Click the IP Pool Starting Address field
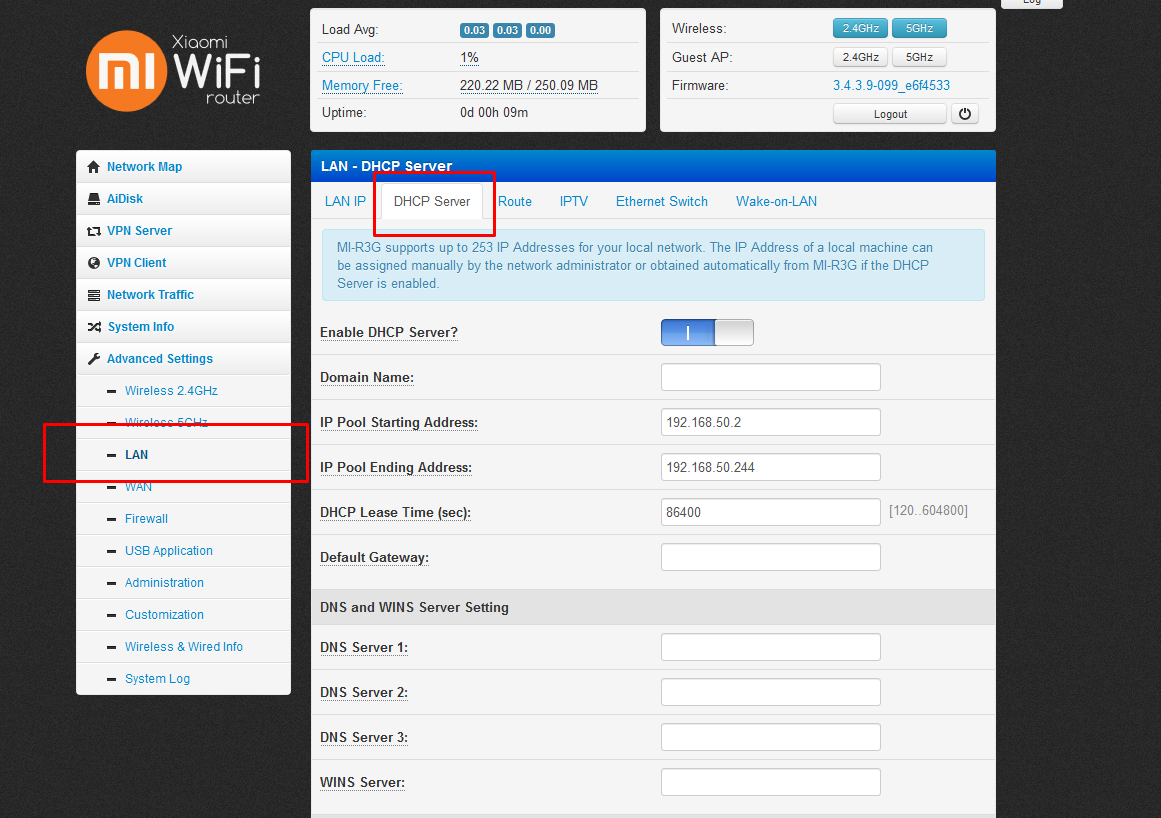The height and width of the screenshot is (818, 1161). 770,422
